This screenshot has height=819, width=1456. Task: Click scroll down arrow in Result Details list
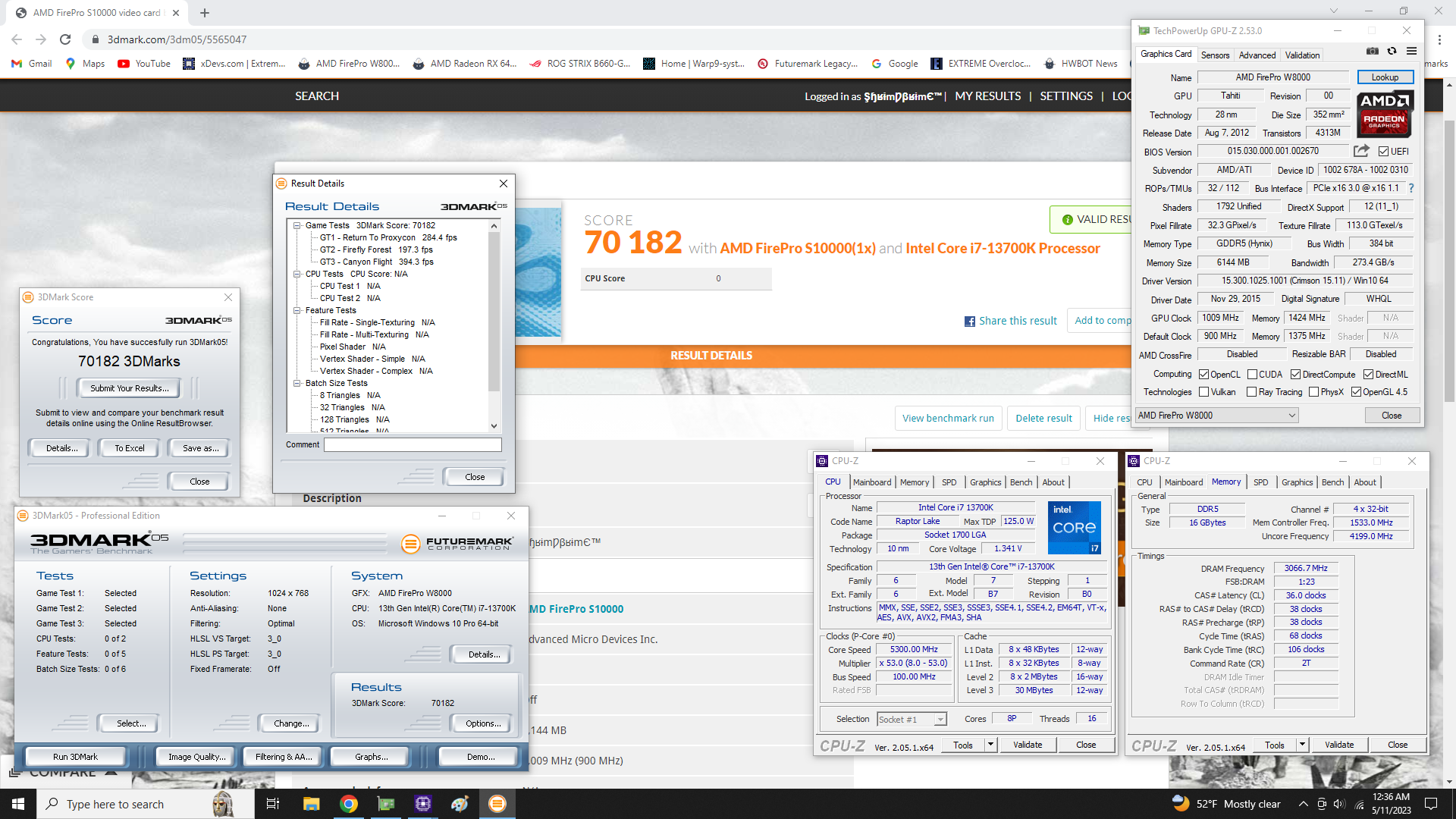coord(494,426)
